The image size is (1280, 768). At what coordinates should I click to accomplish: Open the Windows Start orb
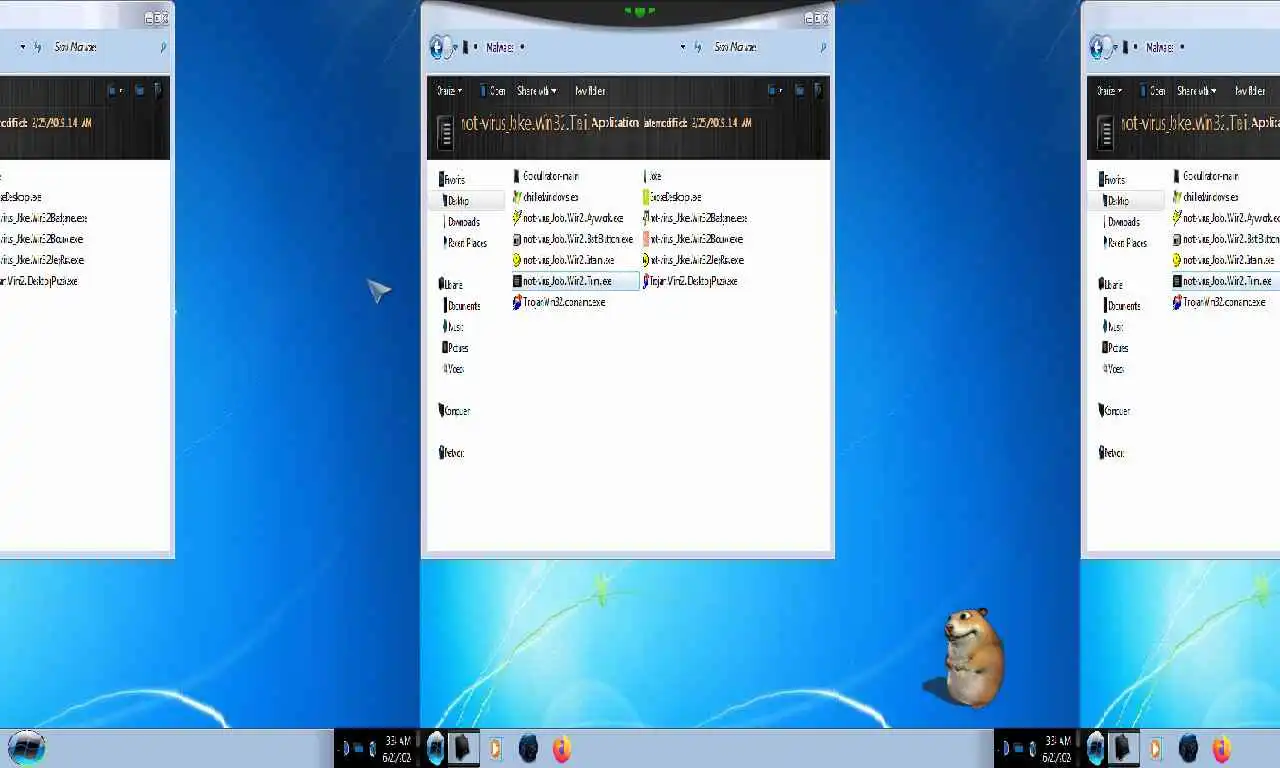point(26,748)
